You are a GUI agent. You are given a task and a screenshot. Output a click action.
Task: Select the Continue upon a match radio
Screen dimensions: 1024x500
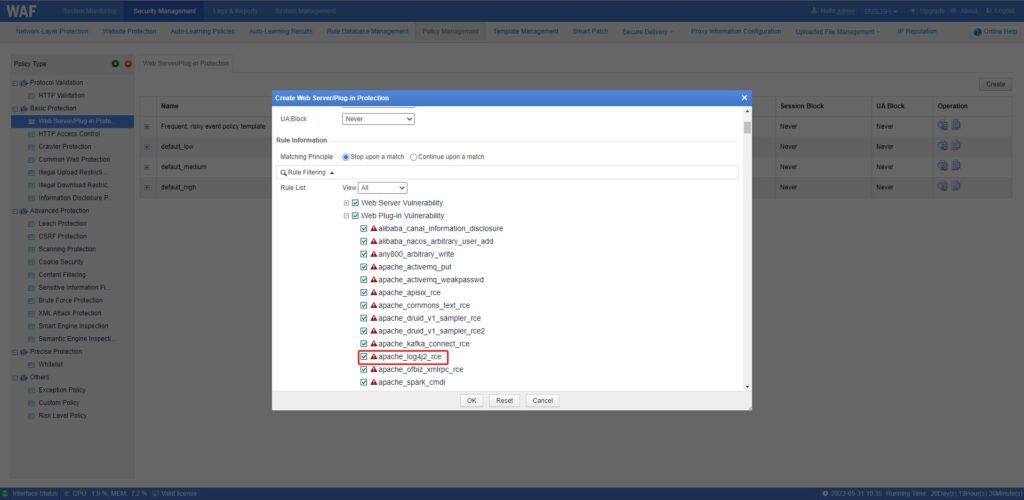coord(413,157)
